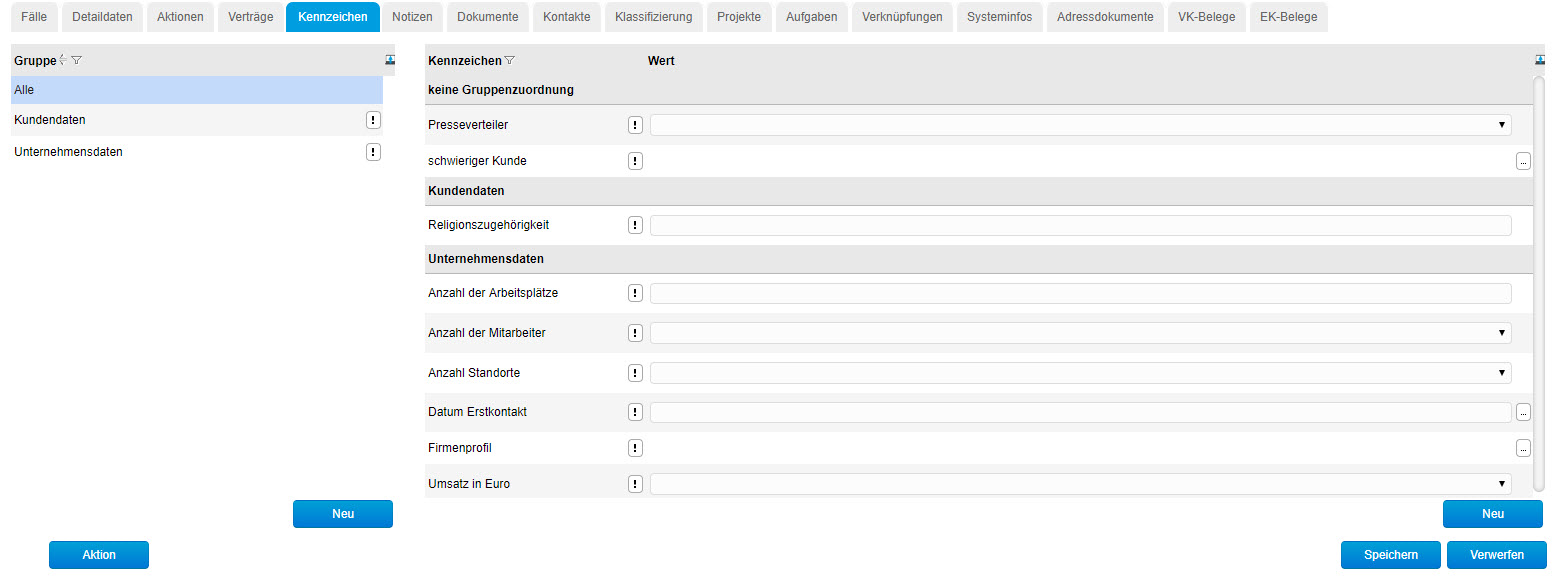
Task: Click the Speichern button
Action: pos(1391,555)
